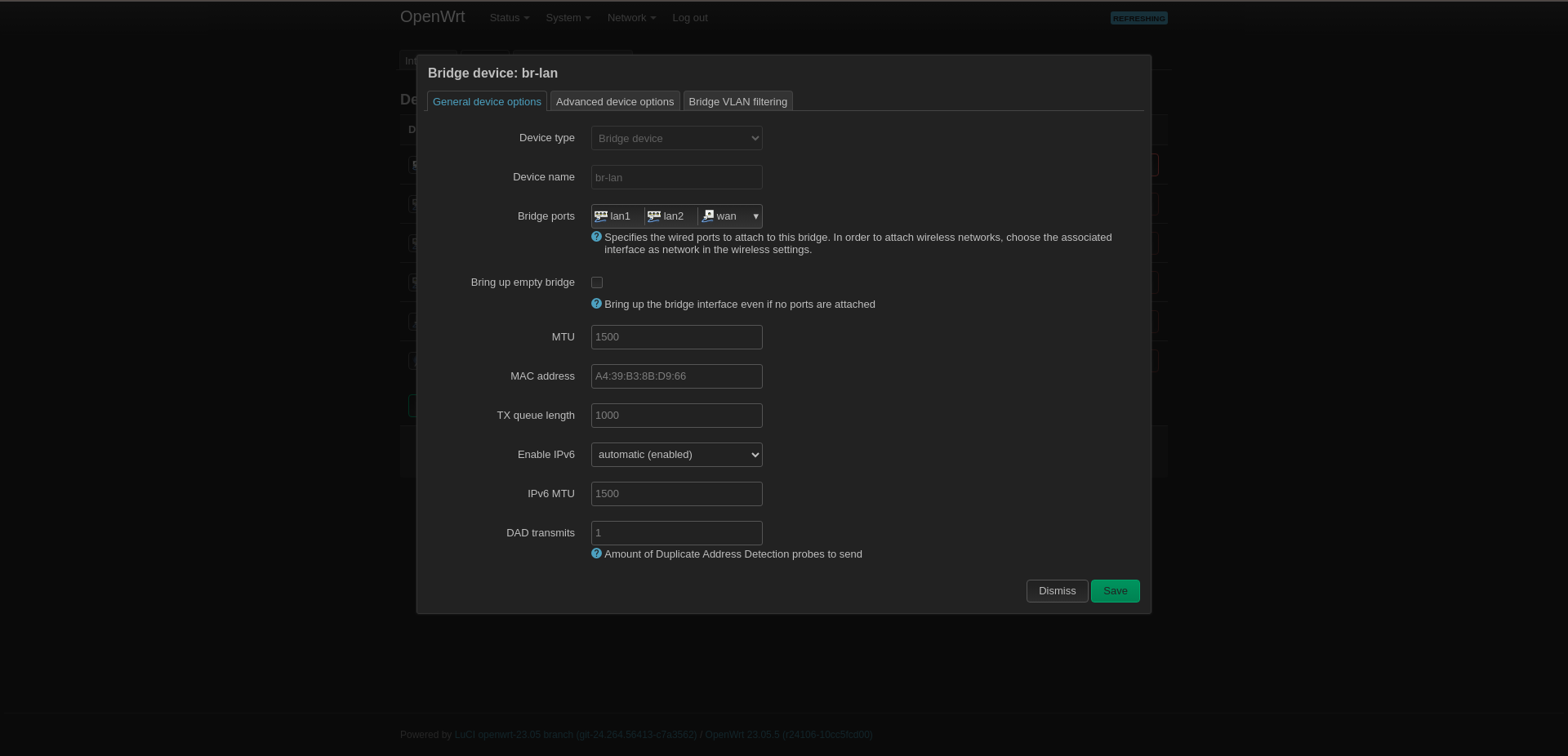Click the Log out link

click(x=690, y=18)
